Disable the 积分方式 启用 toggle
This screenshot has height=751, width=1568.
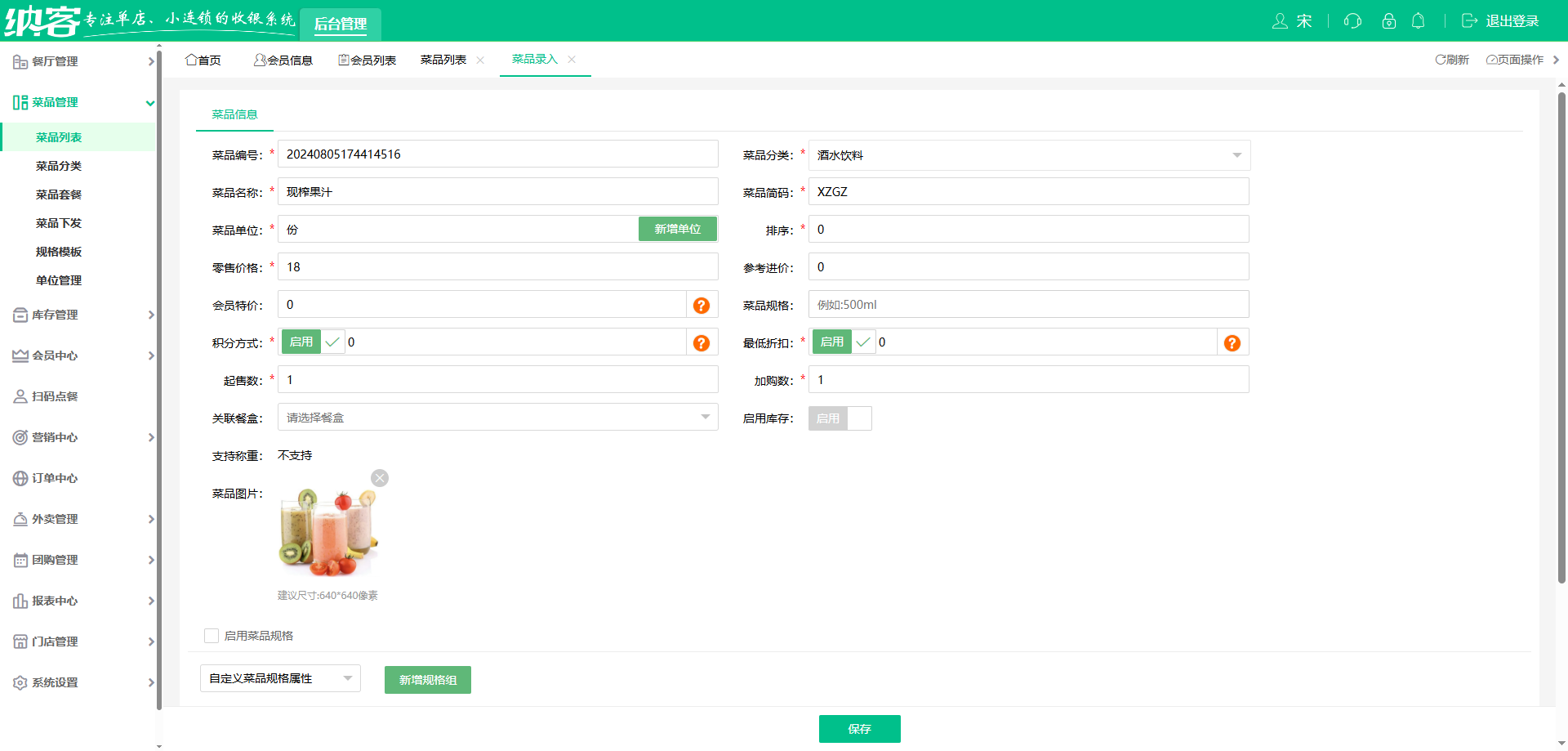(x=301, y=342)
